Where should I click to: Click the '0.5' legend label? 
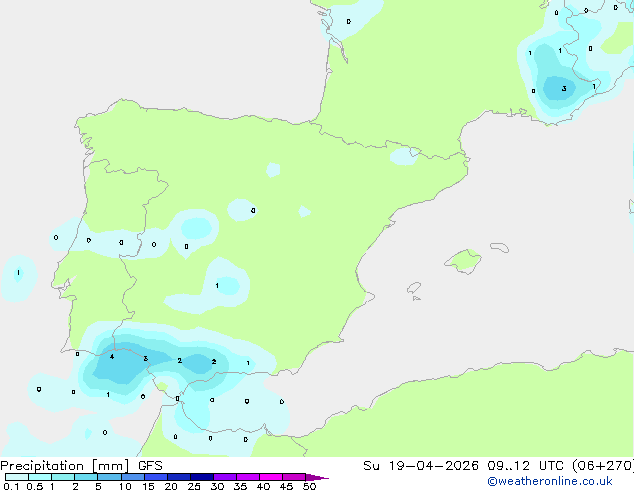pos(34,486)
